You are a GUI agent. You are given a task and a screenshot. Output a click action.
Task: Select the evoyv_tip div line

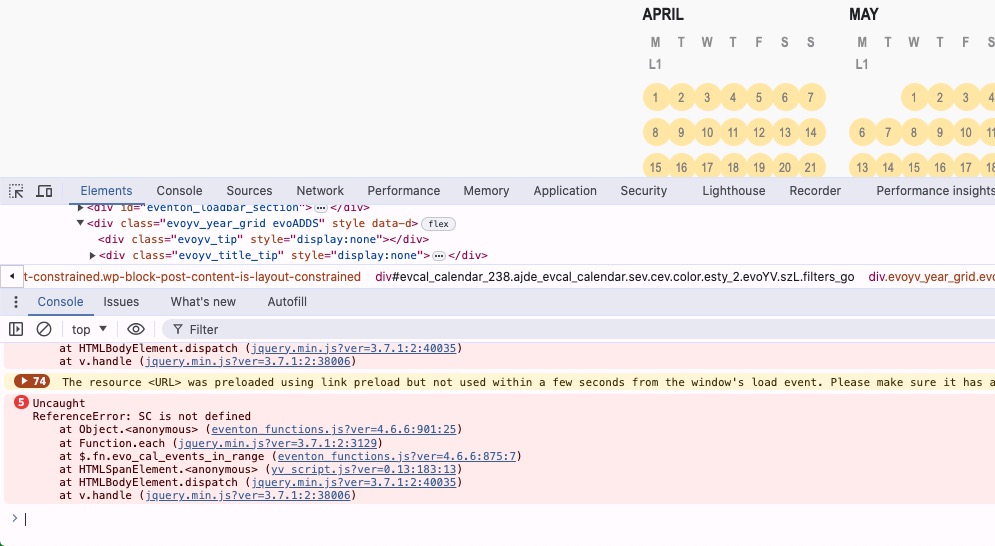coord(263,239)
